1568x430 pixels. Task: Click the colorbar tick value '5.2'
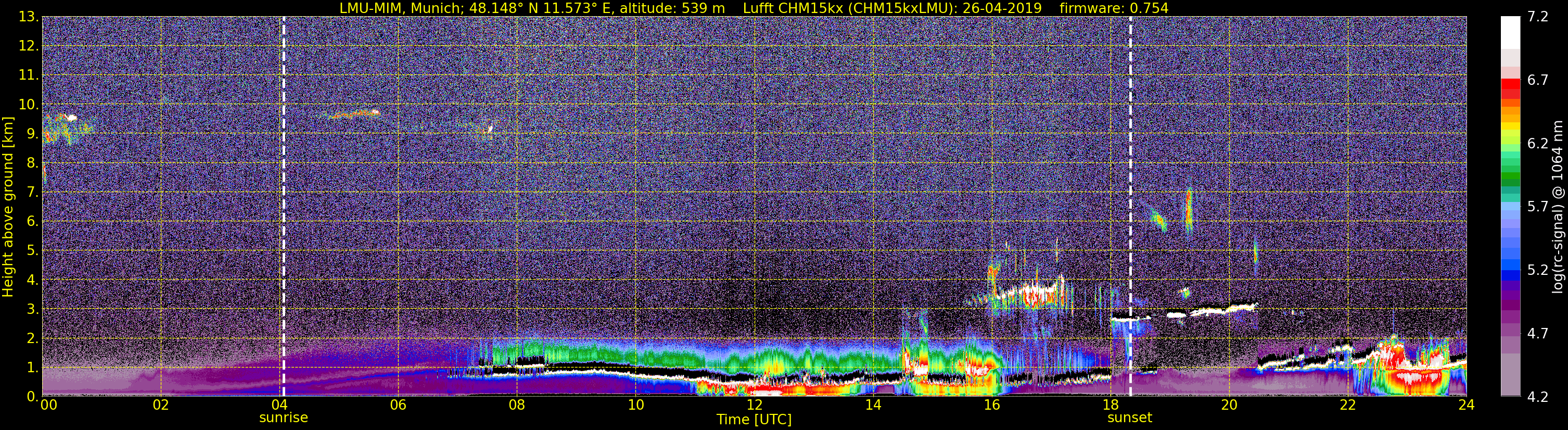(1538, 270)
